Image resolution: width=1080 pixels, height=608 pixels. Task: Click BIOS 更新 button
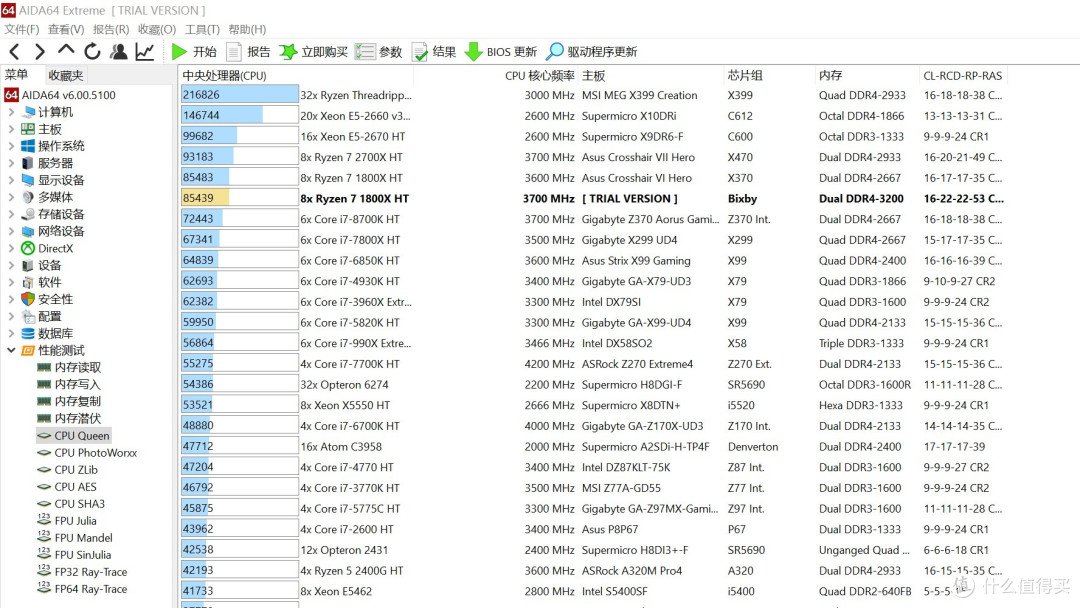click(501, 52)
